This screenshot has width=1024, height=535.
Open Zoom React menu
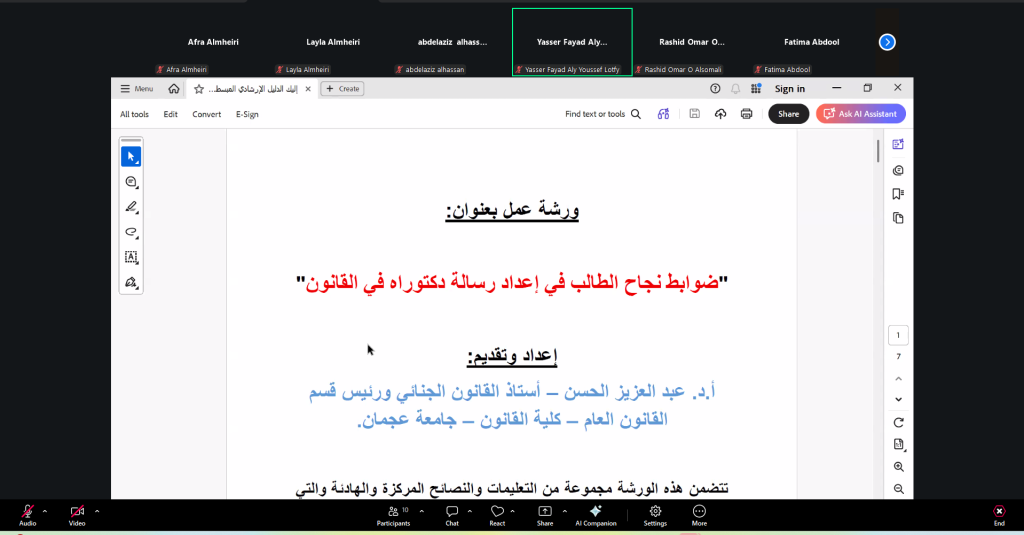[497, 515]
